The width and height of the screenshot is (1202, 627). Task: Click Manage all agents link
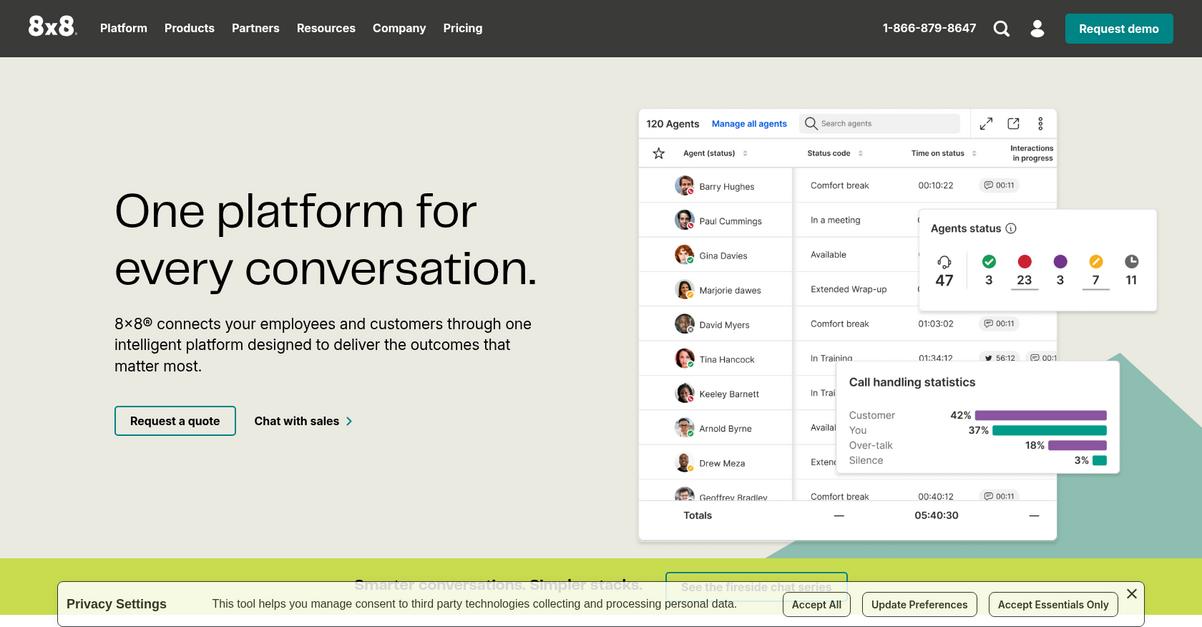[x=749, y=124]
